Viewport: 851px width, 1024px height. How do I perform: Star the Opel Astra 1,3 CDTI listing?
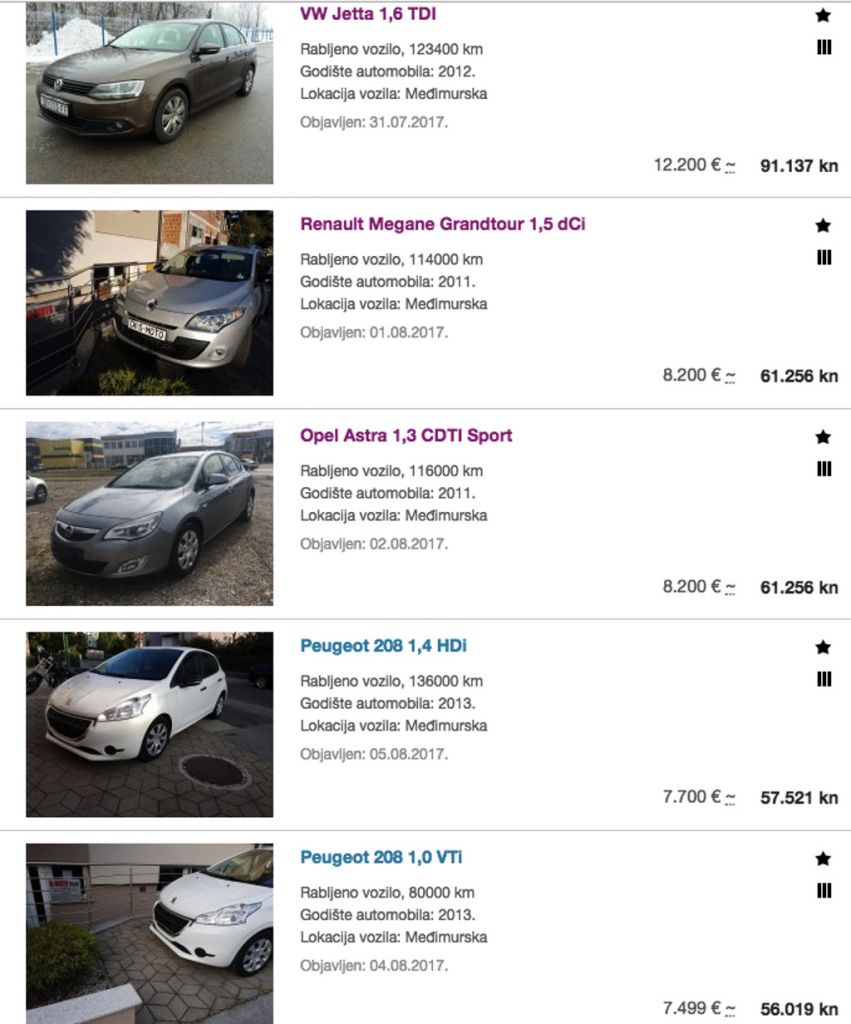point(823,437)
